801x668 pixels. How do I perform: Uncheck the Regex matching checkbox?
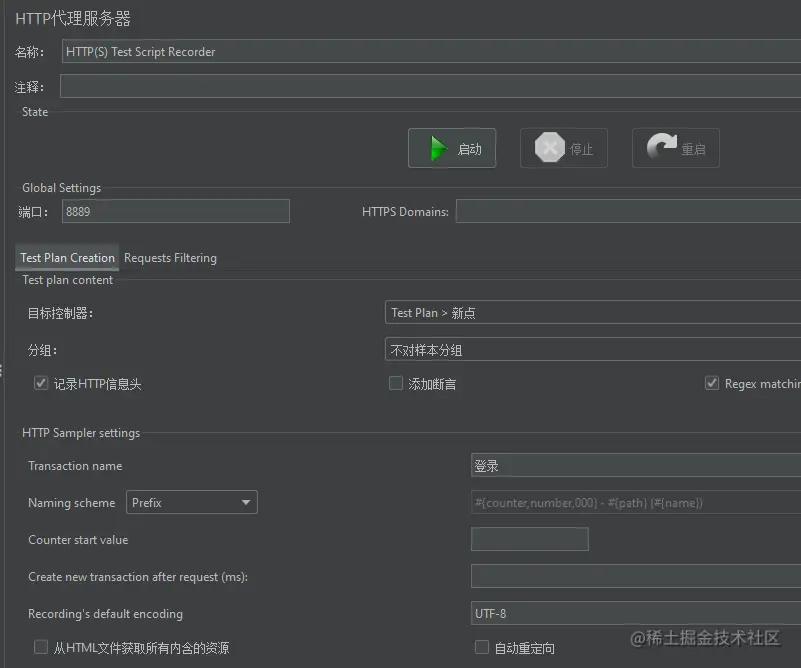click(712, 383)
